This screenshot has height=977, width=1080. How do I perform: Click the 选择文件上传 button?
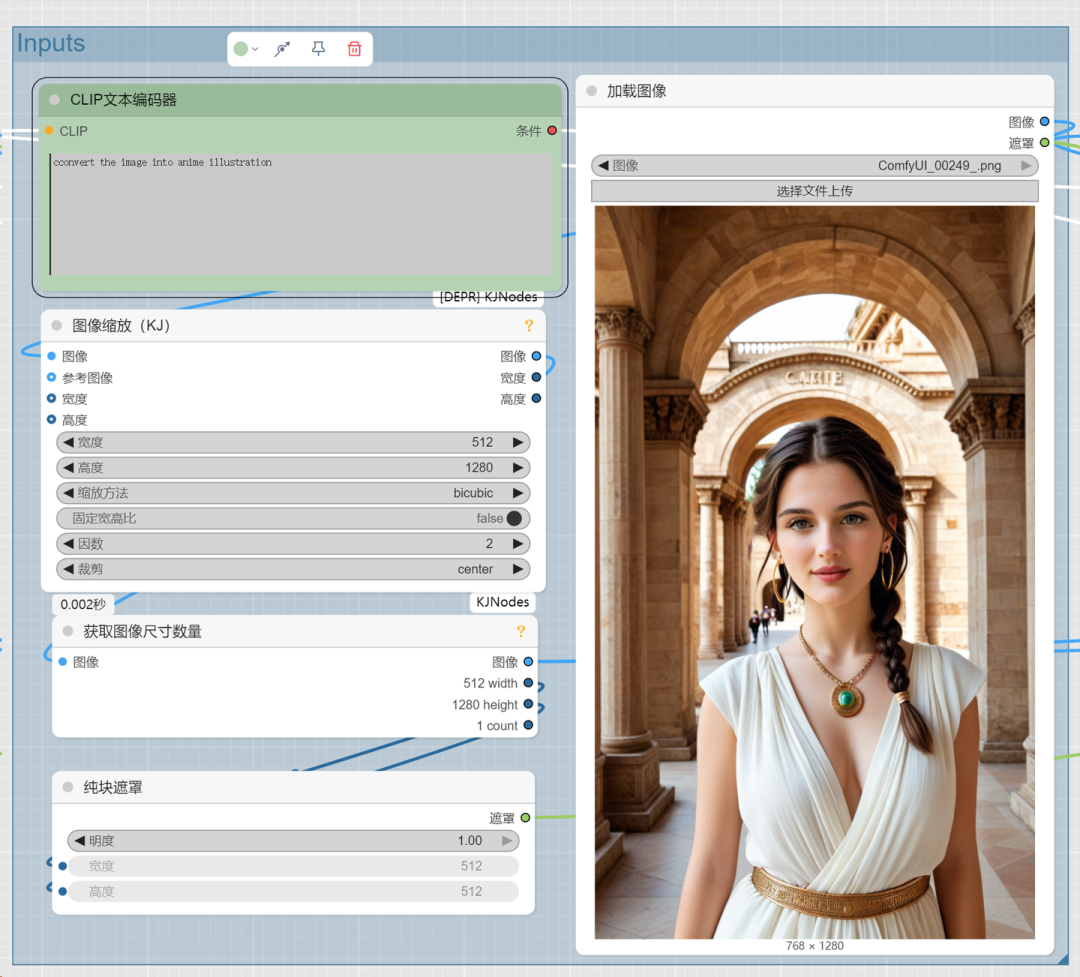[814, 191]
